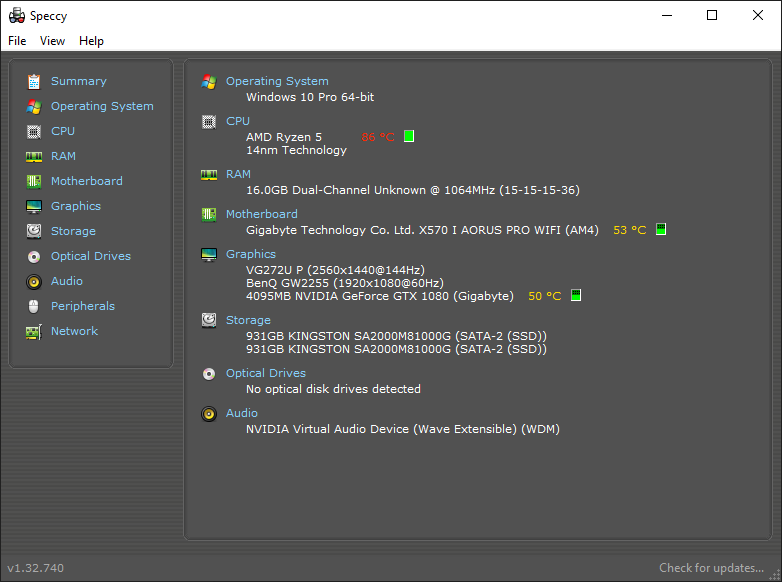The width and height of the screenshot is (782, 582).
Task: Click Audio heading link in summary
Action: coord(242,413)
